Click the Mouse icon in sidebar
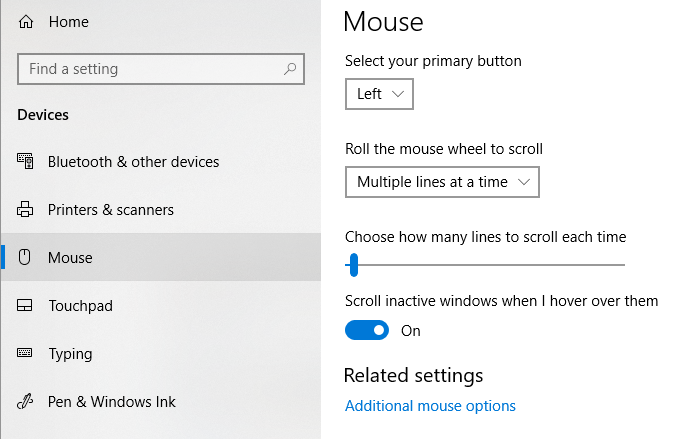 point(26,258)
